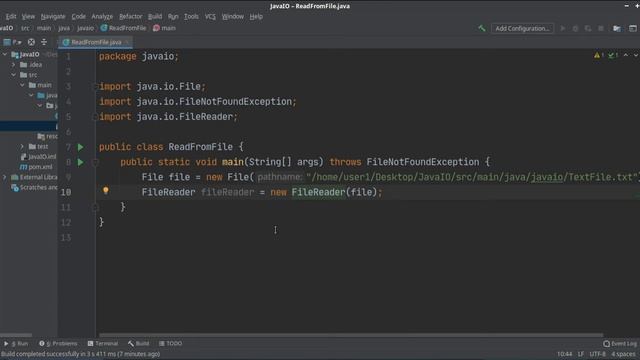The height and width of the screenshot is (360, 640).
Task: Click the yellow intention lightbulb on line 10
Action: tap(106, 190)
